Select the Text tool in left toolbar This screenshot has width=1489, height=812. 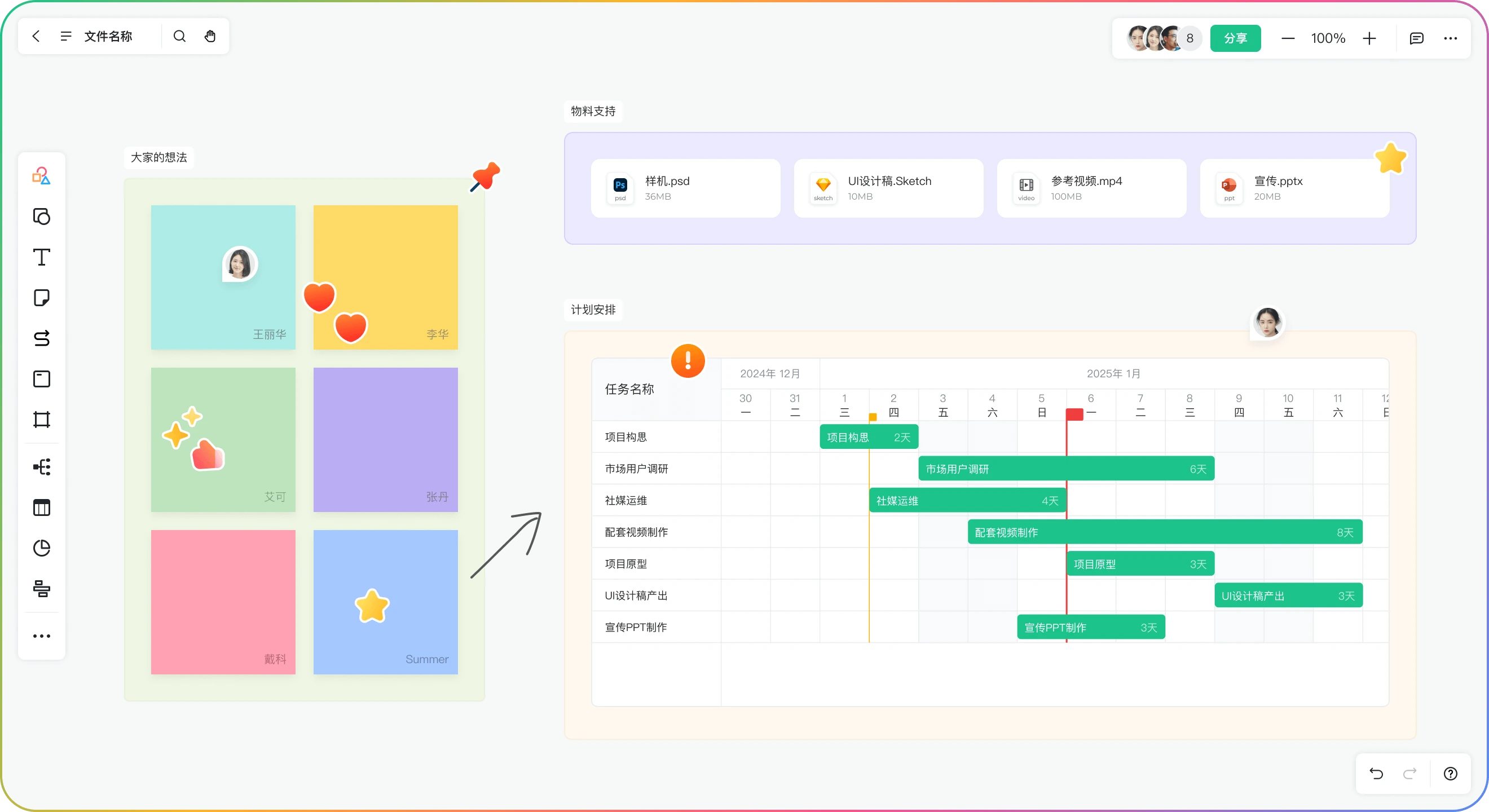point(41,257)
